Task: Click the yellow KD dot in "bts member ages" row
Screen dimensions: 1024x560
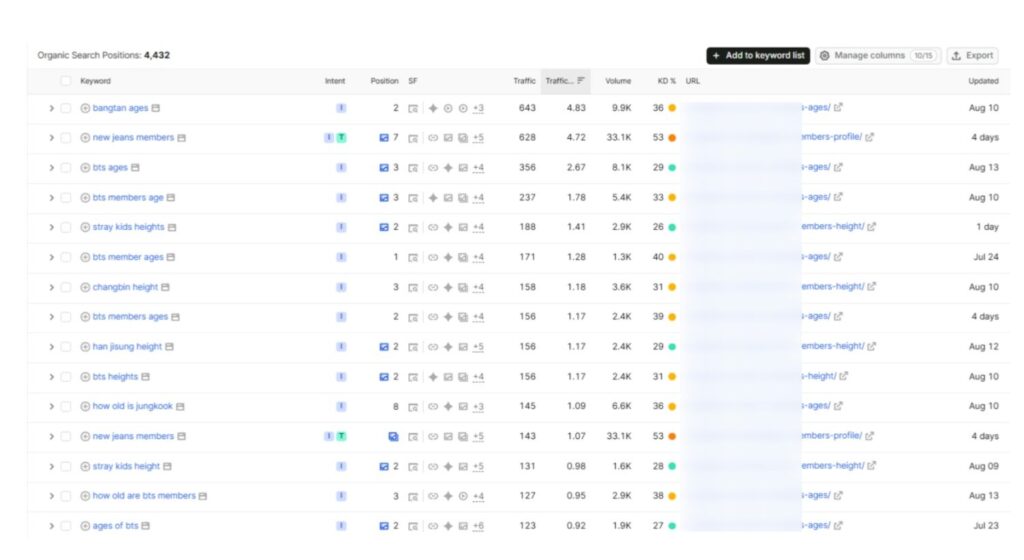Action: pyautogui.click(x=672, y=257)
